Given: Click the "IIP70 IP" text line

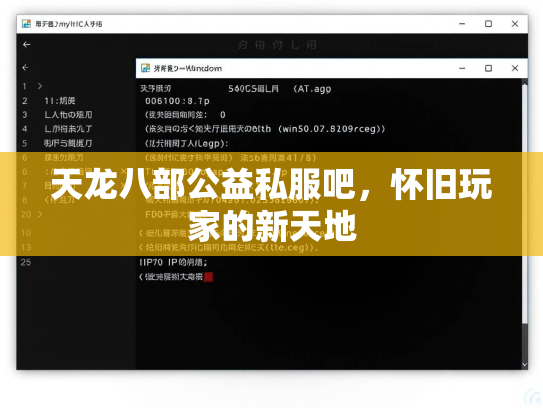Looking at the screenshot, I should tap(173, 262).
